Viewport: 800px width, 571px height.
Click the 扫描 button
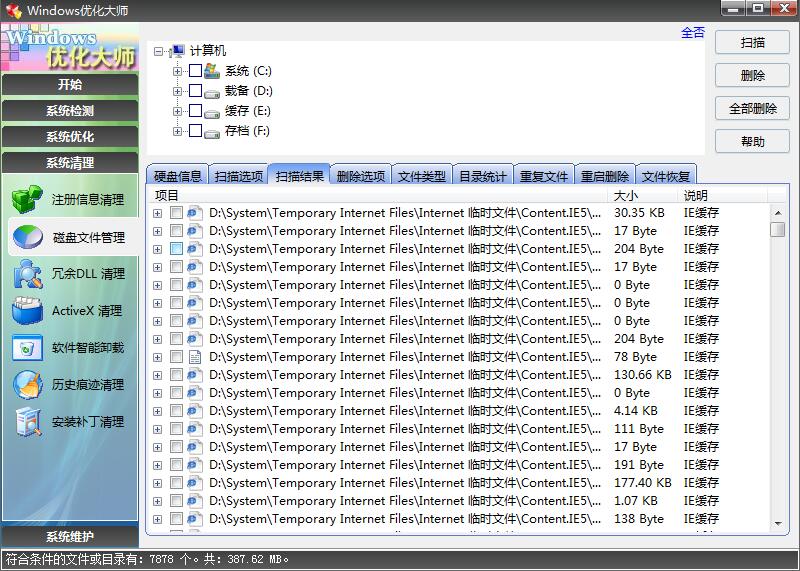coord(753,43)
